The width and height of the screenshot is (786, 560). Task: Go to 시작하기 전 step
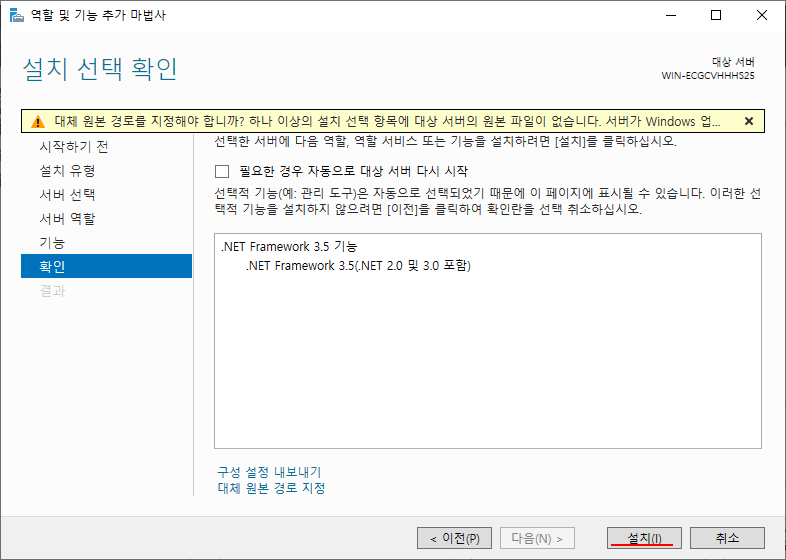(x=74, y=147)
